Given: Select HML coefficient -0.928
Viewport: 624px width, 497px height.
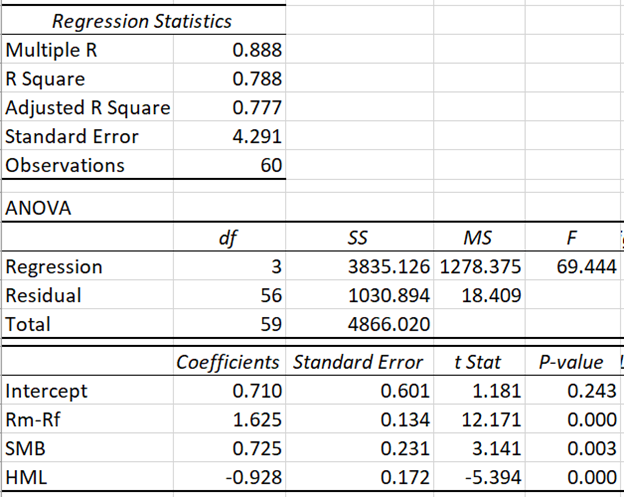Looking at the screenshot, I should [x=254, y=477].
